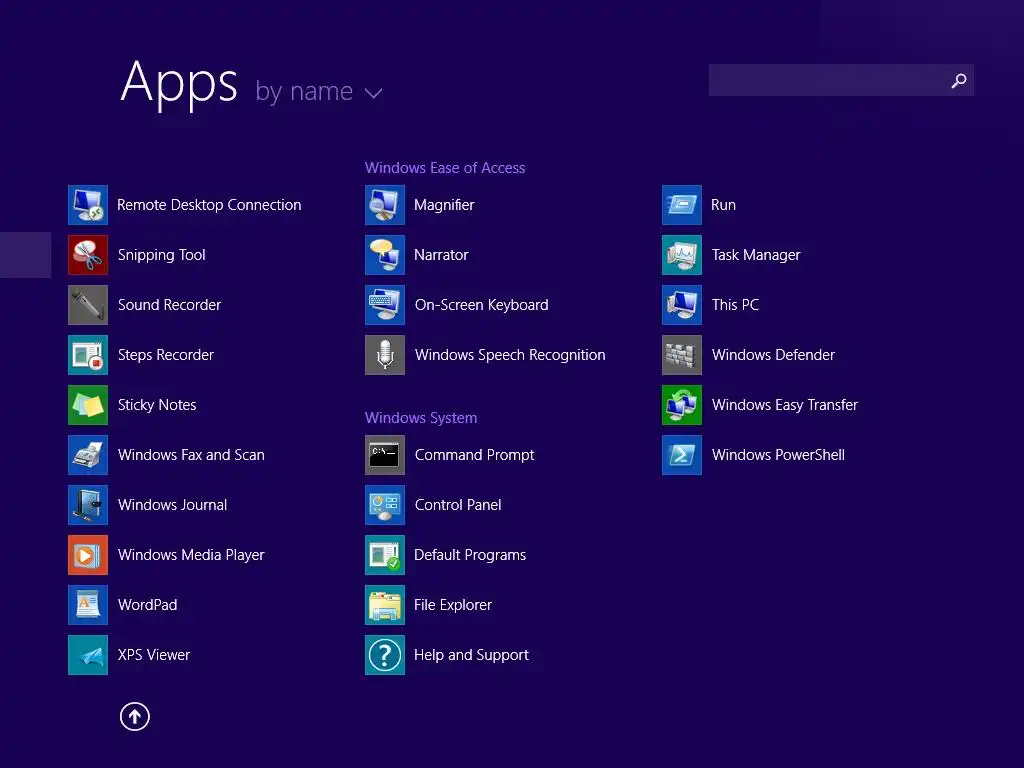Viewport: 1024px width, 768px height.
Task: Launch the Windows PowerShell icon
Action: click(682, 455)
